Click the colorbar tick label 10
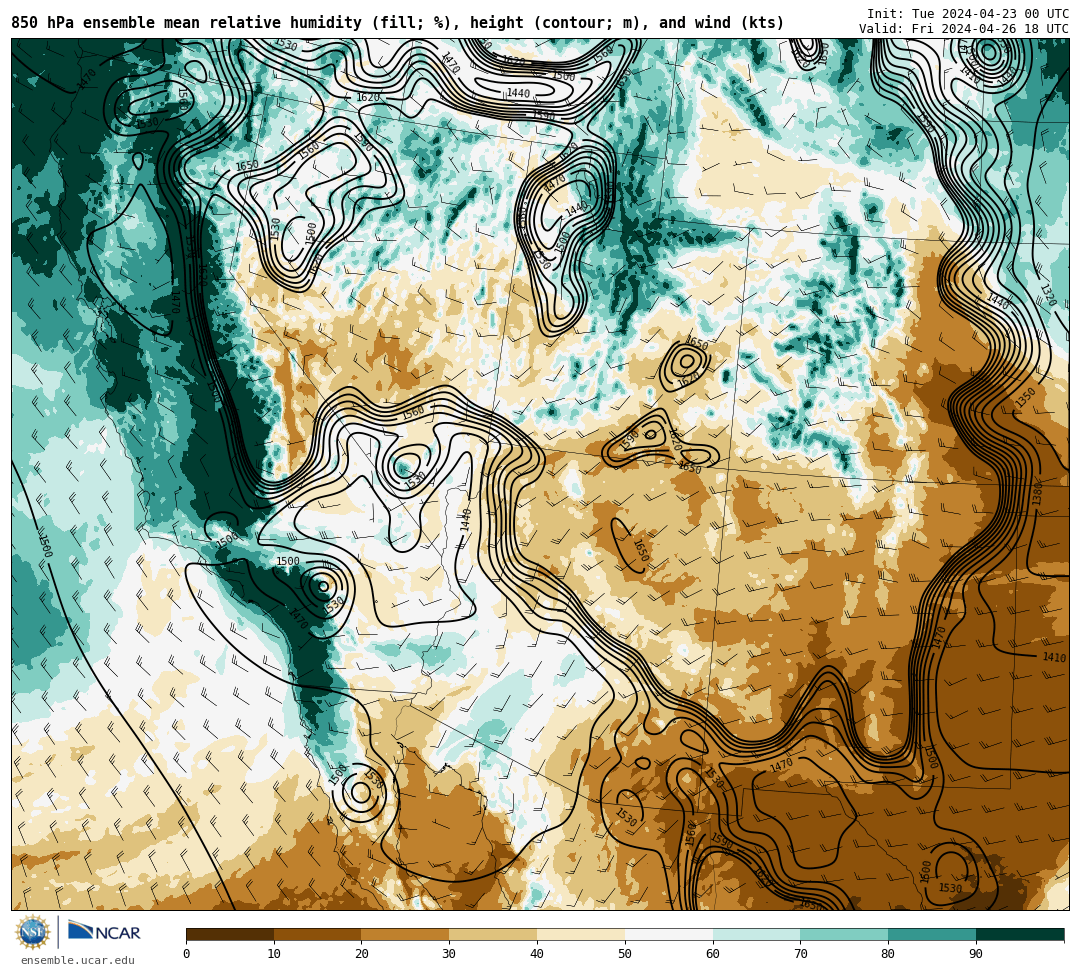 [x=274, y=954]
